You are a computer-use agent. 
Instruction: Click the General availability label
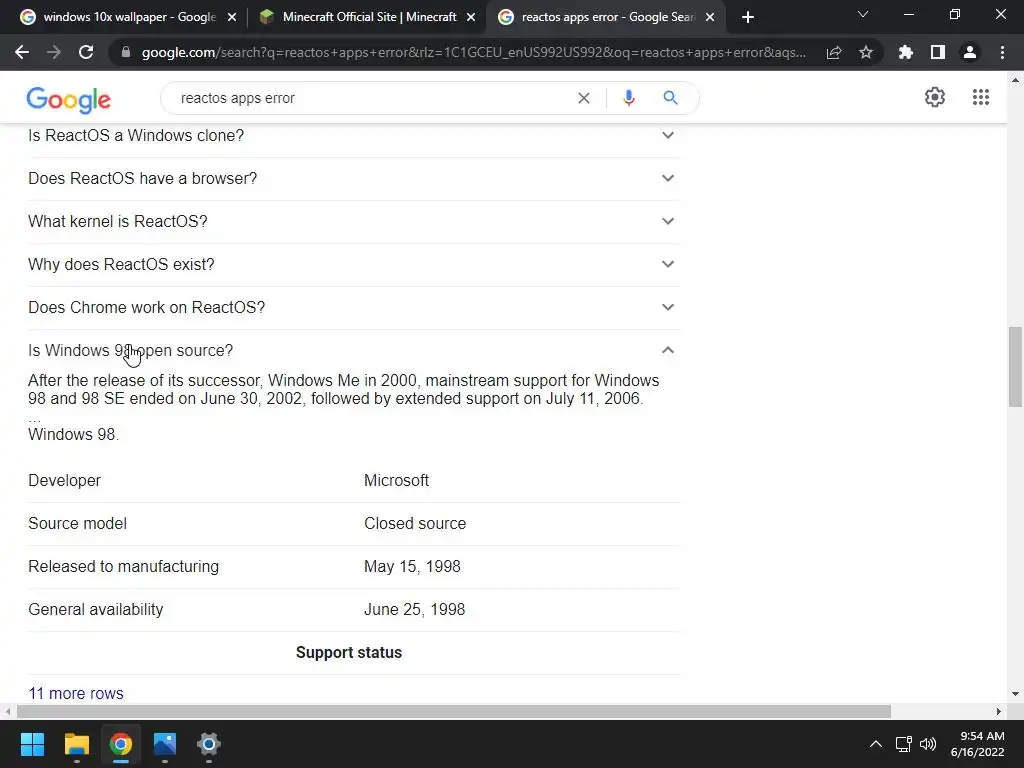[x=95, y=609]
